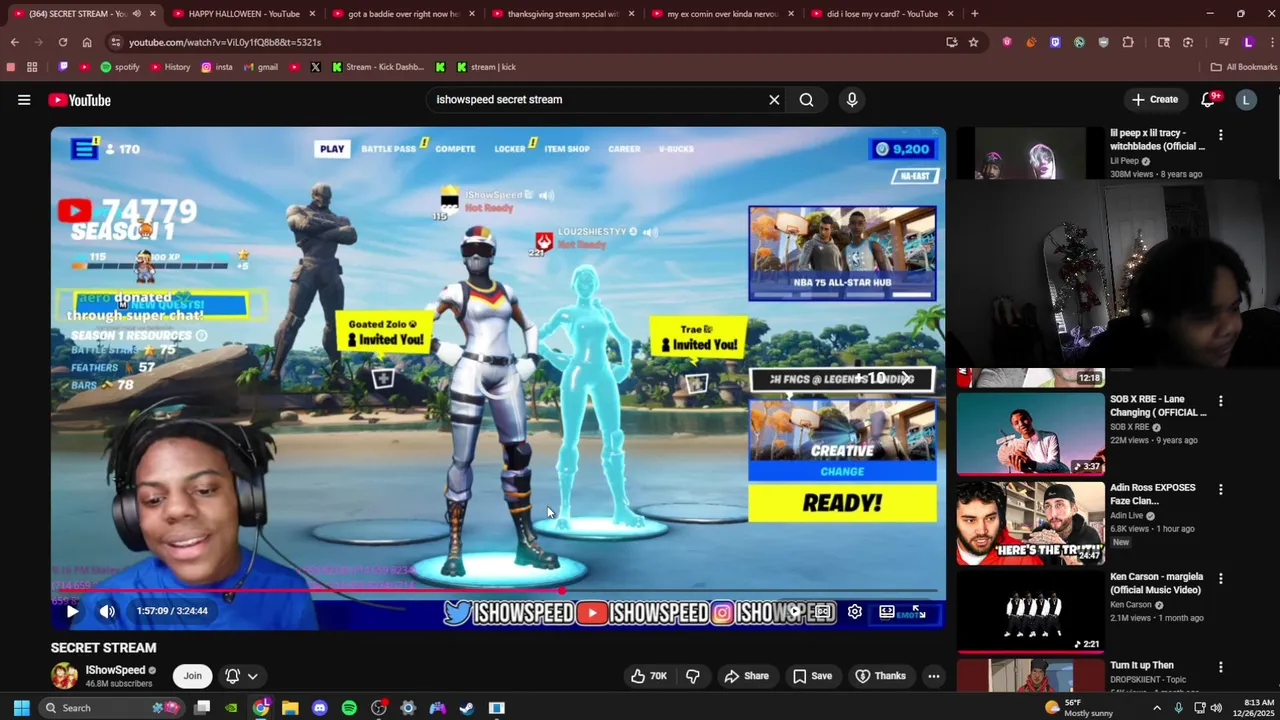
Task: Open Windows Start menu
Action: 21,708
